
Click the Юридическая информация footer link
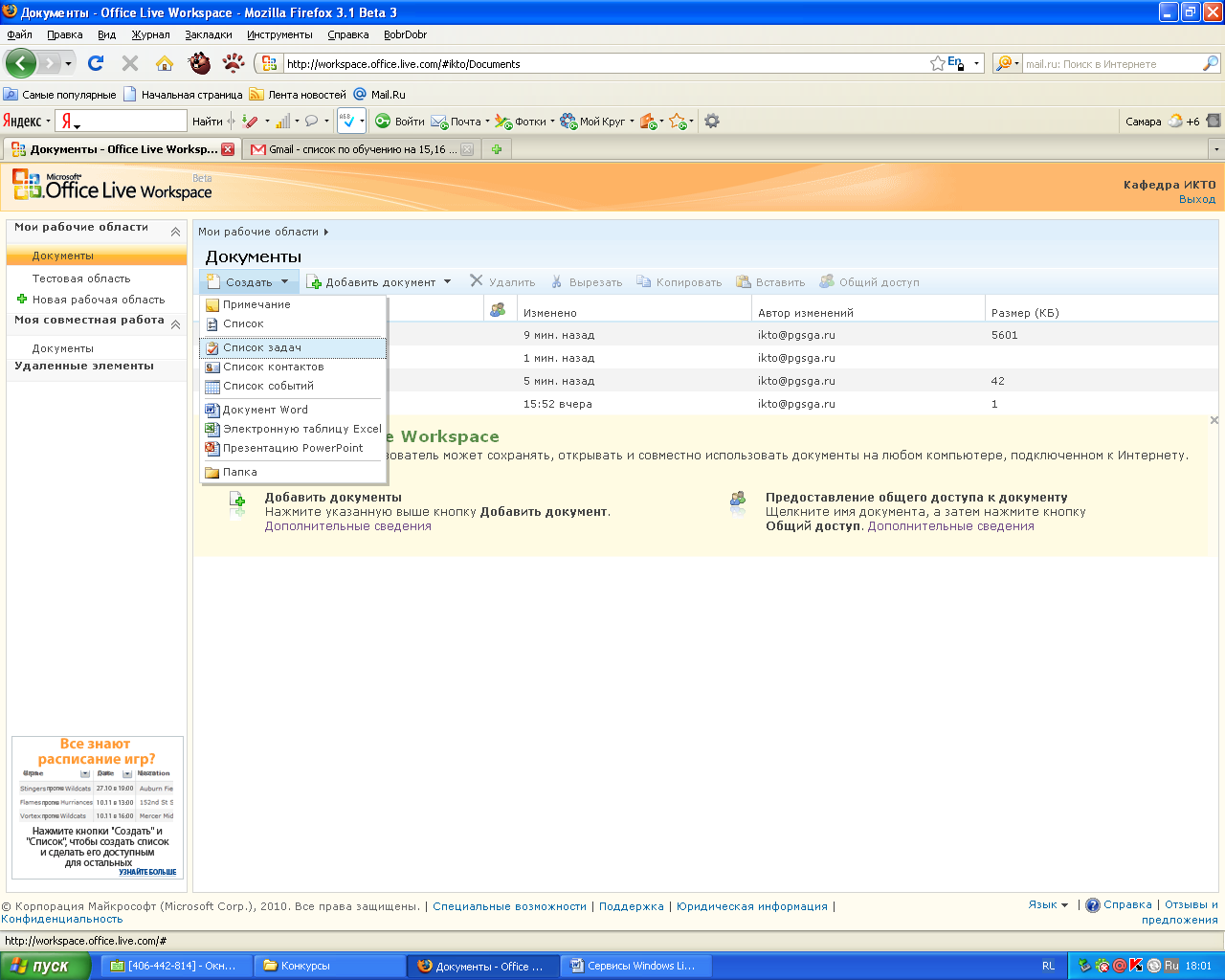point(752,906)
